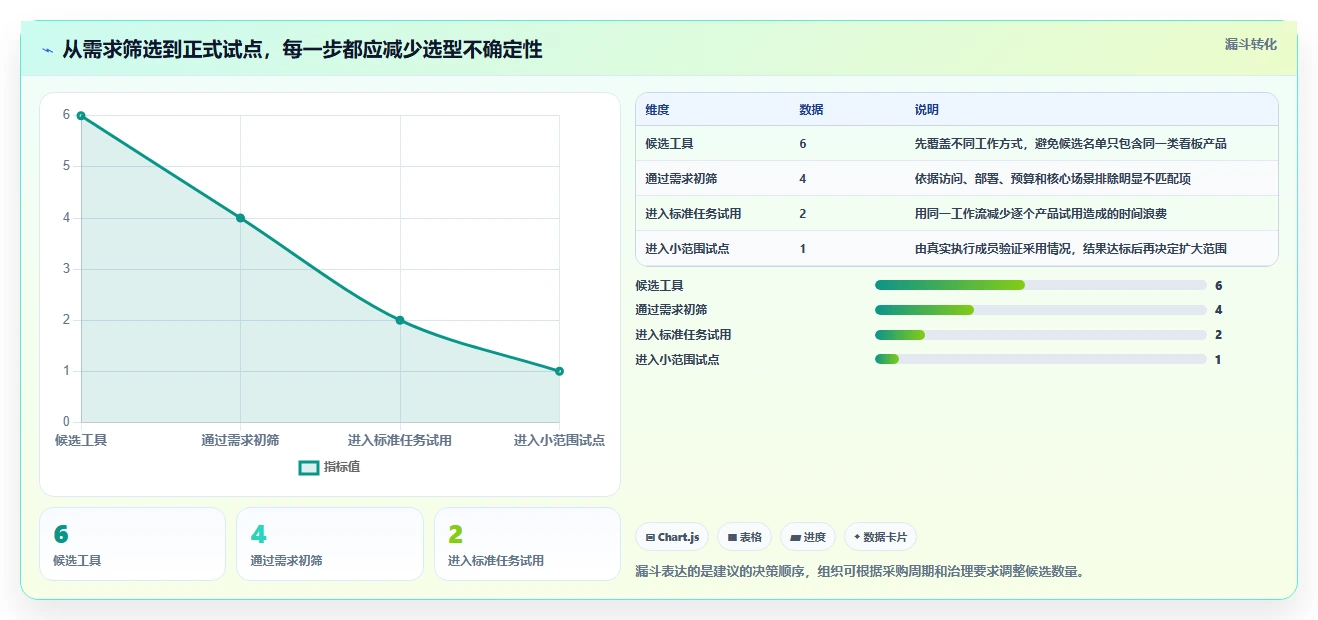1318x620 pixels.
Task: Click the description starting 依据访问、部署
Action: pyautogui.click(x=1053, y=179)
